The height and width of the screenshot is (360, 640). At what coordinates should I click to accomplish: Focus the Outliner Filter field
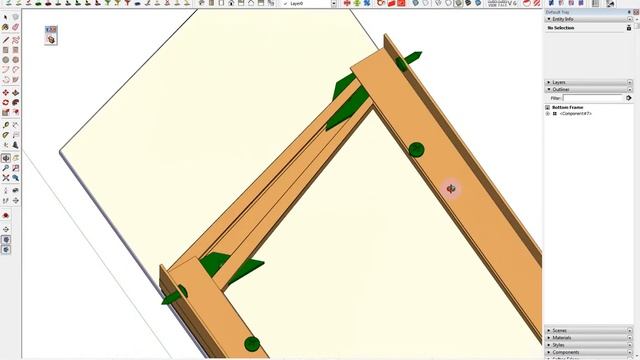593,98
